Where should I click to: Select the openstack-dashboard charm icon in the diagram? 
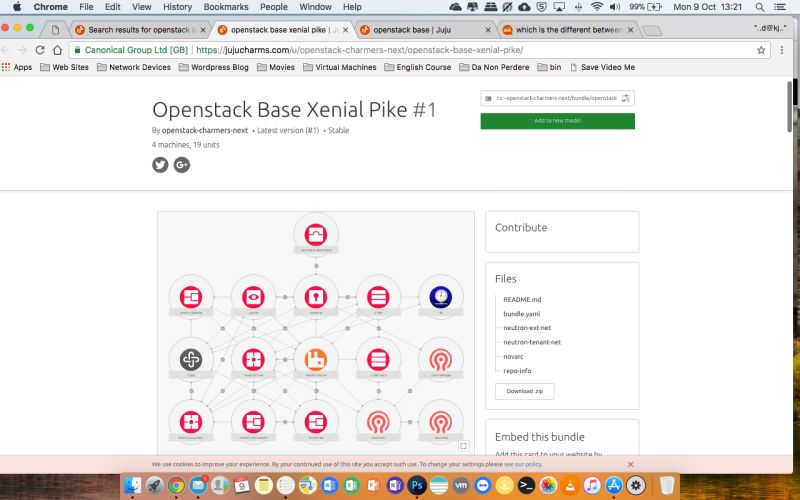click(x=316, y=235)
